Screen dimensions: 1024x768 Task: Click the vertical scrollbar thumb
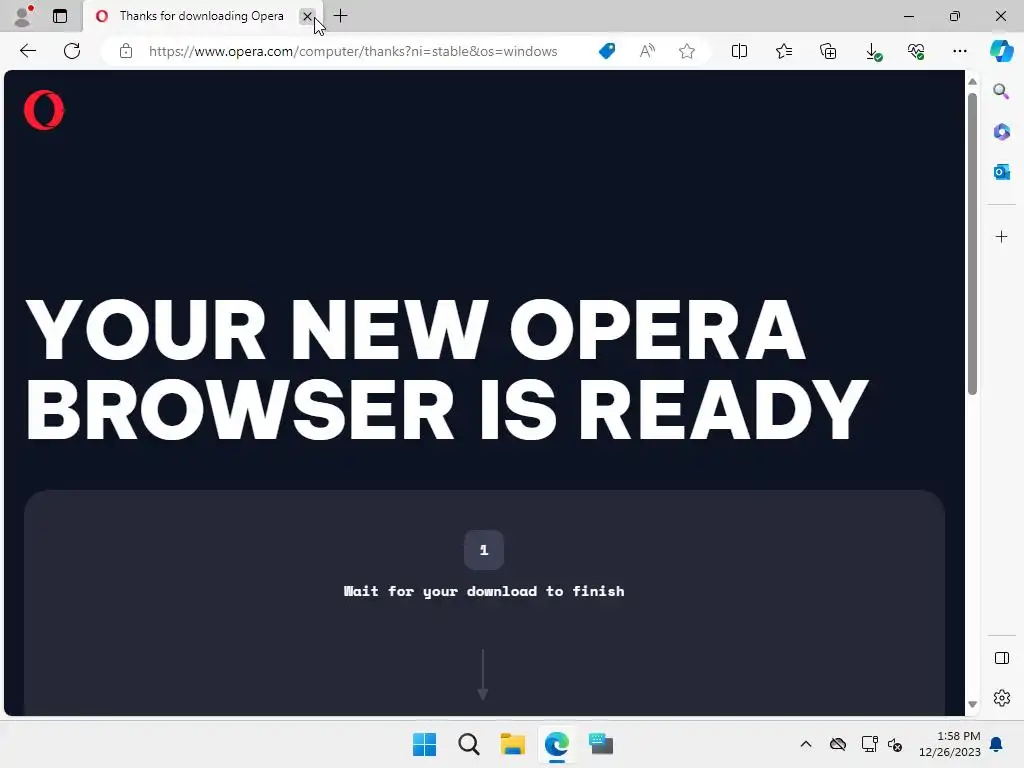coord(972,244)
